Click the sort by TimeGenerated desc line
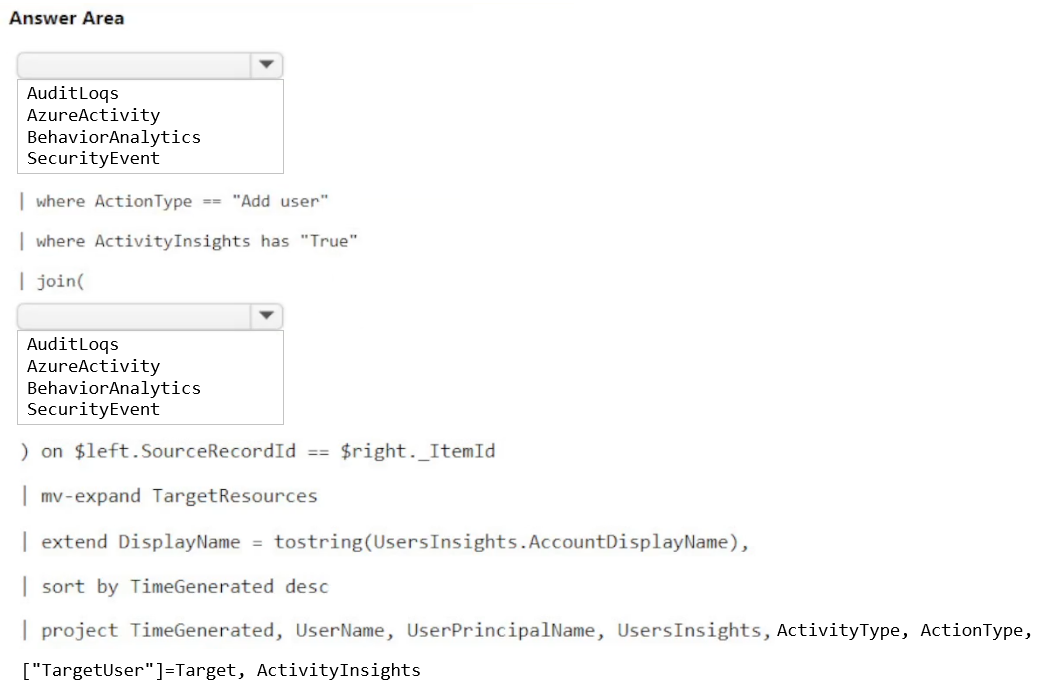Image resolution: width=1045 pixels, height=697 pixels. (x=184, y=586)
